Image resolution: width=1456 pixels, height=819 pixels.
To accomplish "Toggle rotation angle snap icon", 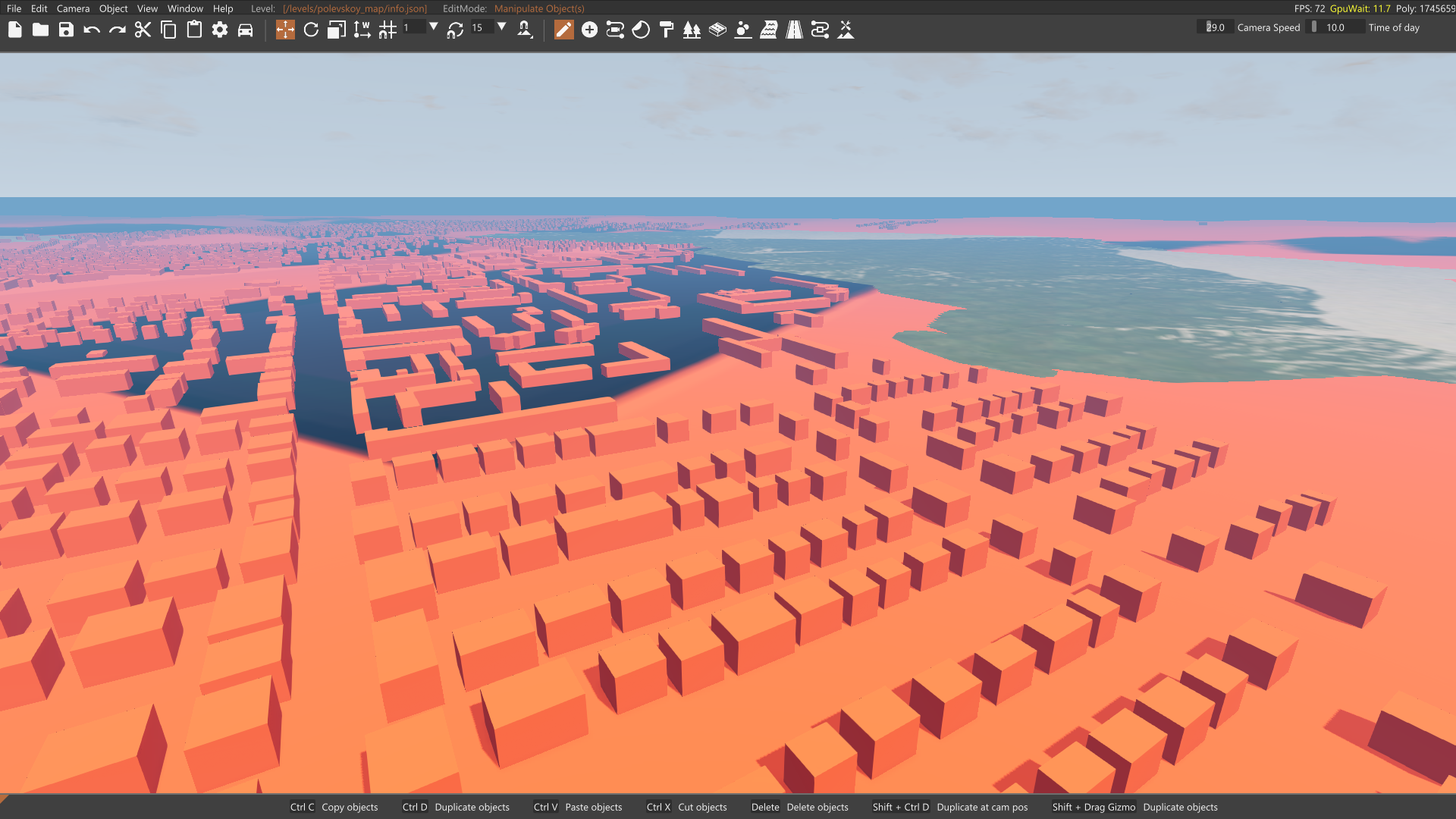I will (455, 30).
